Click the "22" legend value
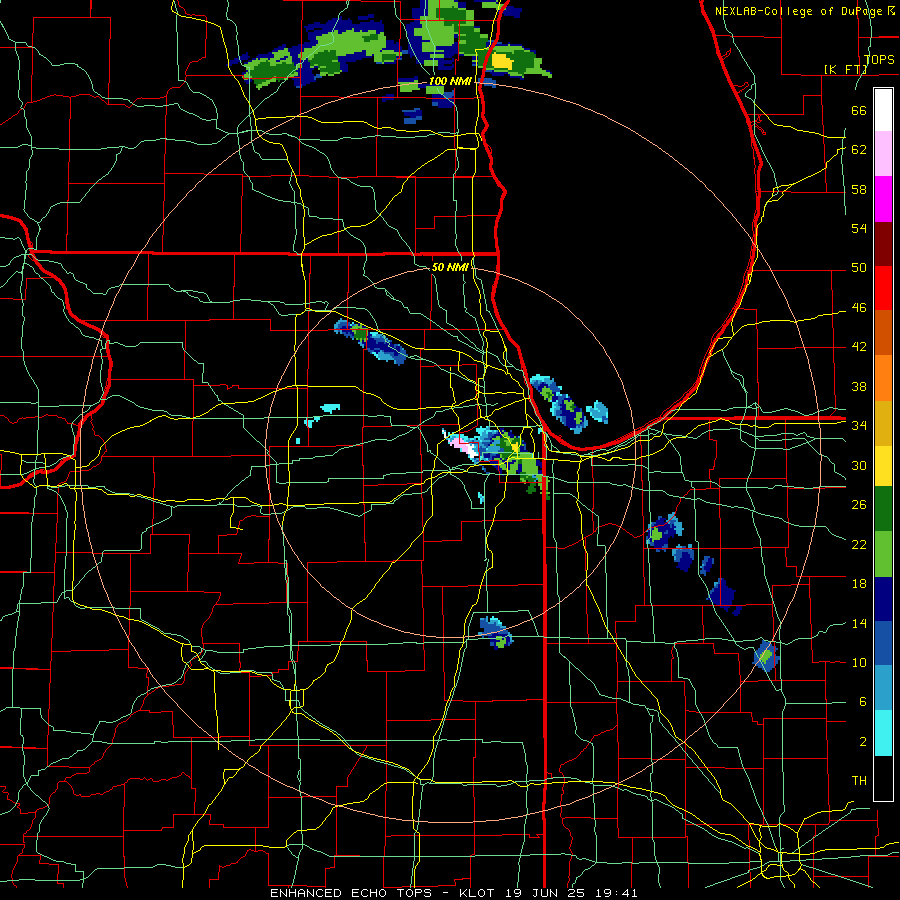Viewport: 900px width, 900px height. pos(859,544)
